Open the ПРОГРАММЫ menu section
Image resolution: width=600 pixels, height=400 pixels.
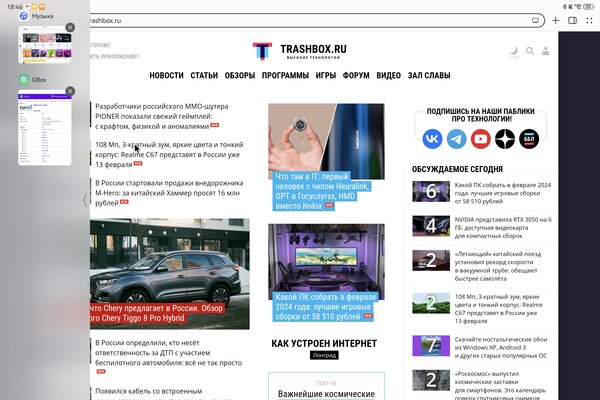click(x=285, y=75)
